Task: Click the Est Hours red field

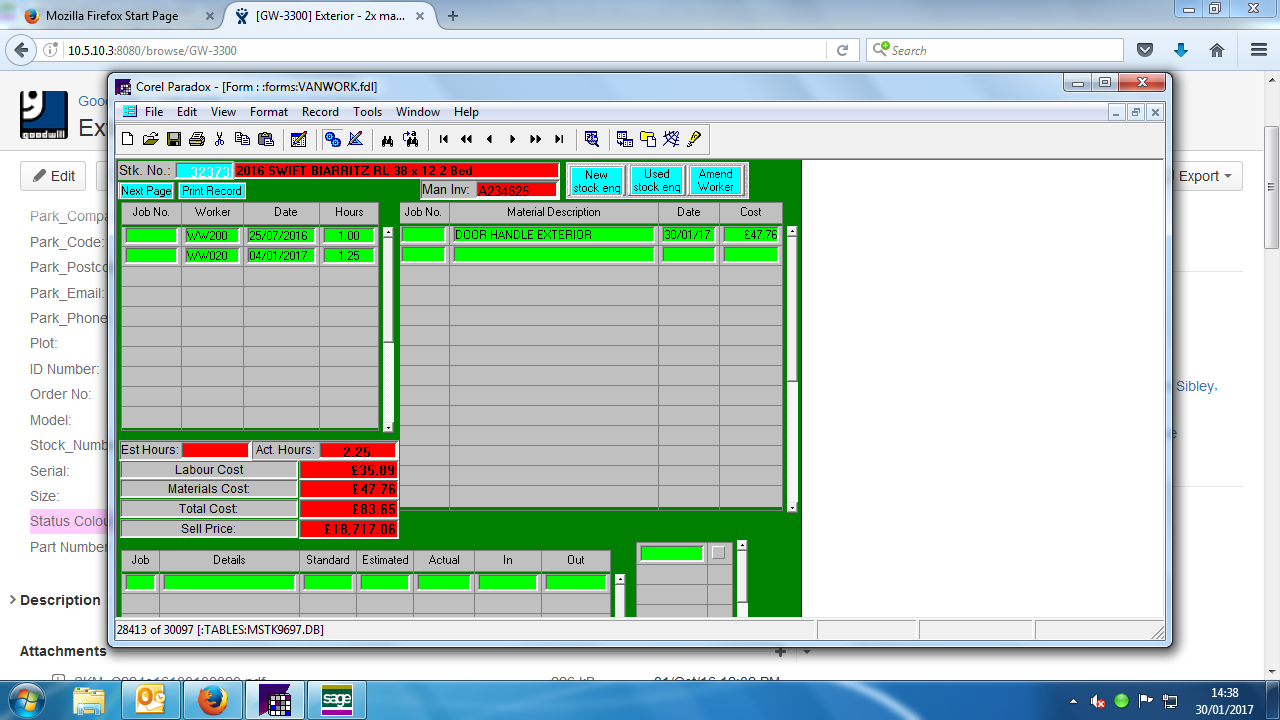Action: [x=215, y=450]
